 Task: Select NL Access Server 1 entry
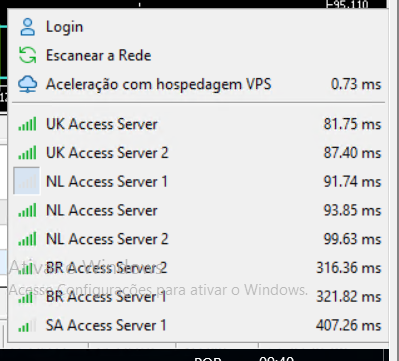(199, 182)
